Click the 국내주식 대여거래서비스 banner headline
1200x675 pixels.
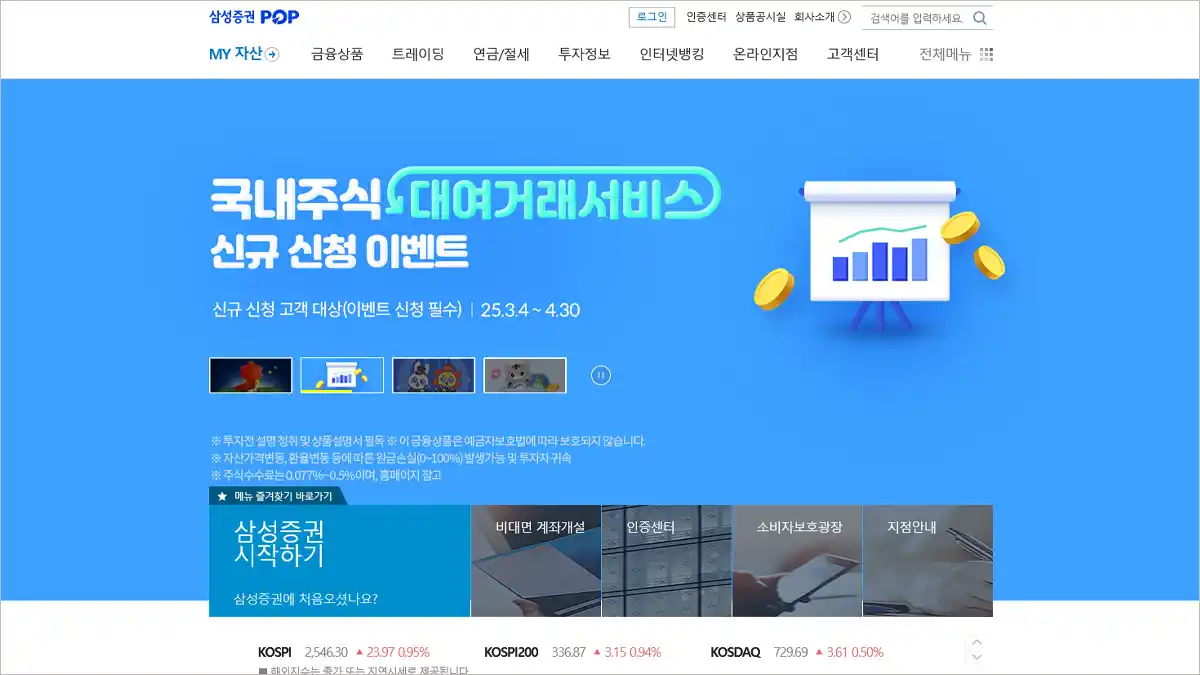[x=465, y=195]
